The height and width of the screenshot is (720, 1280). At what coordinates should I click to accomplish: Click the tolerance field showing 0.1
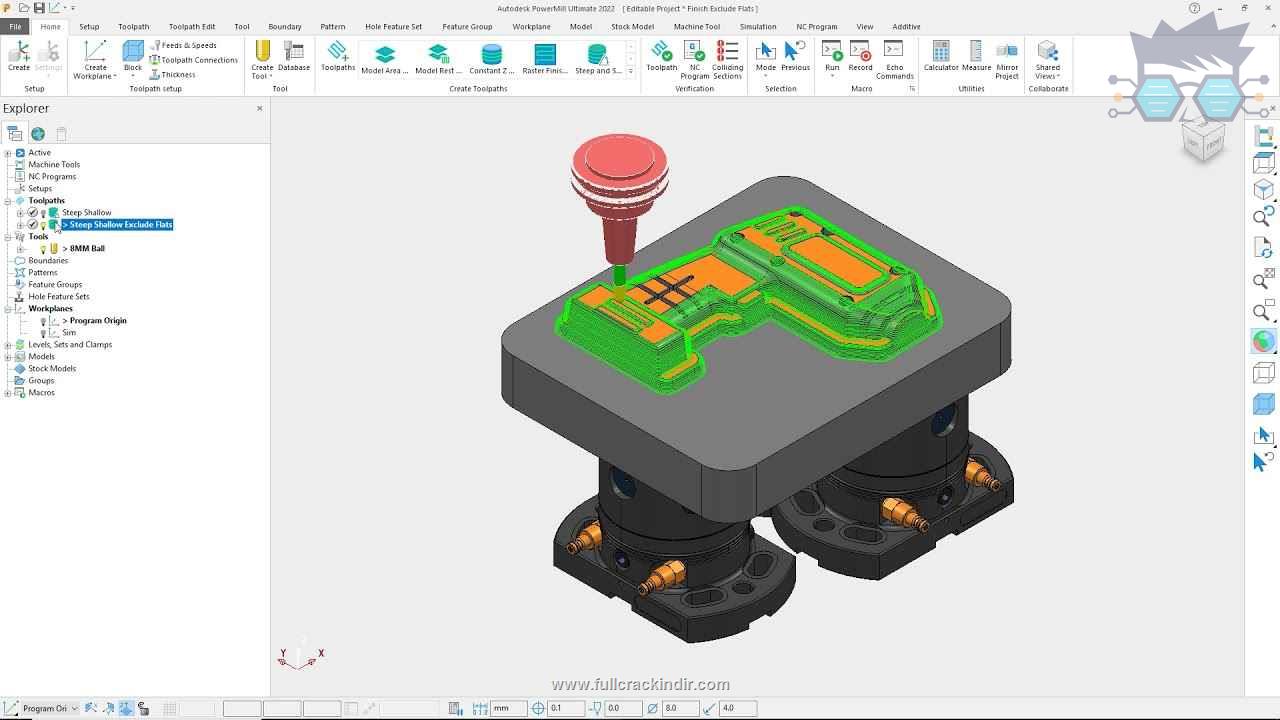565,708
